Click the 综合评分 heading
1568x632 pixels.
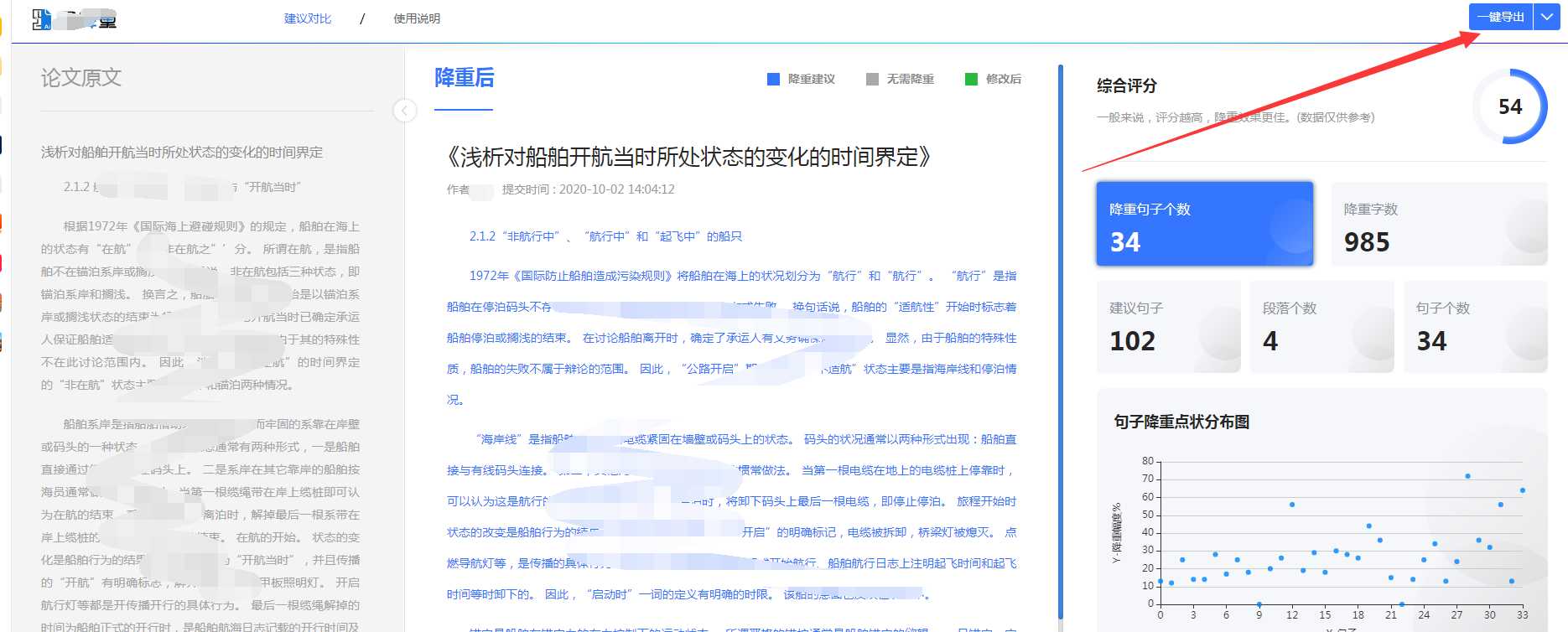(x=1126, y=85)
